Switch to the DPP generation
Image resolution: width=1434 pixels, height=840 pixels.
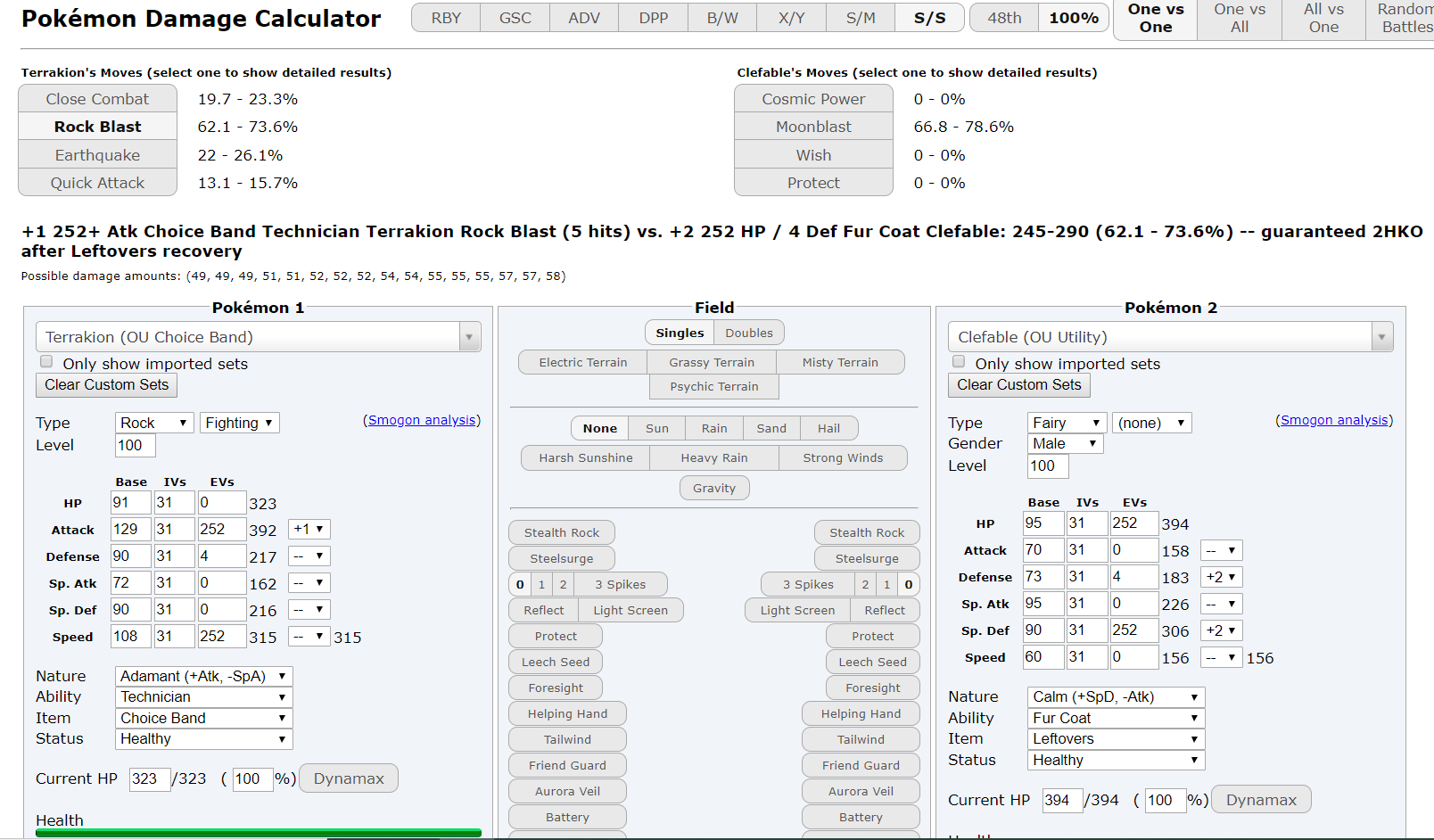click(654, 18)
